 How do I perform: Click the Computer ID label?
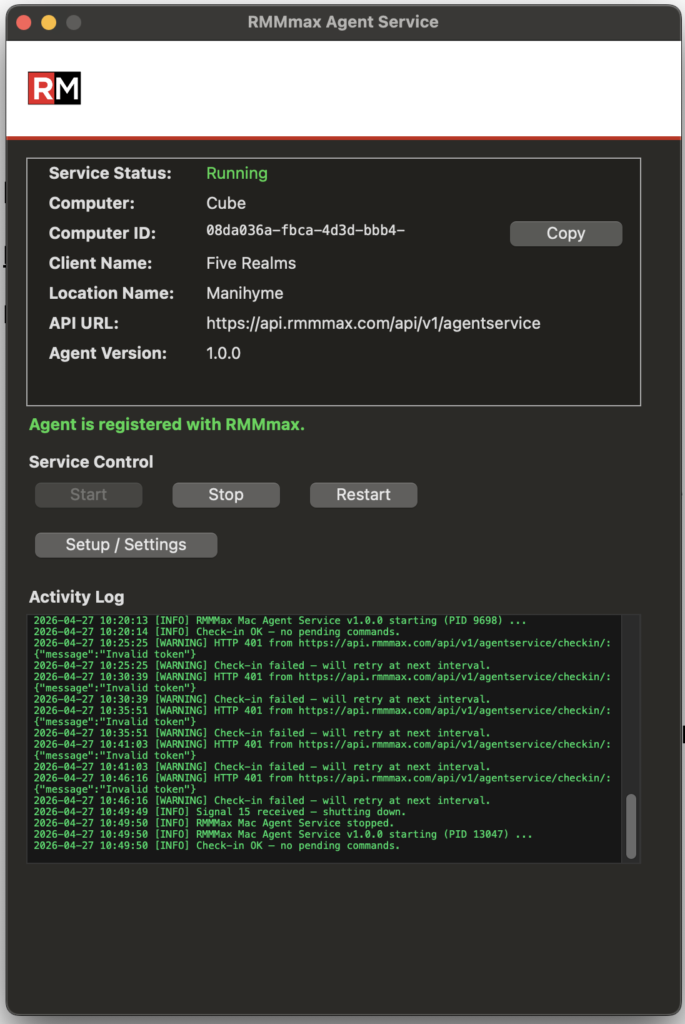pos(103,233)
